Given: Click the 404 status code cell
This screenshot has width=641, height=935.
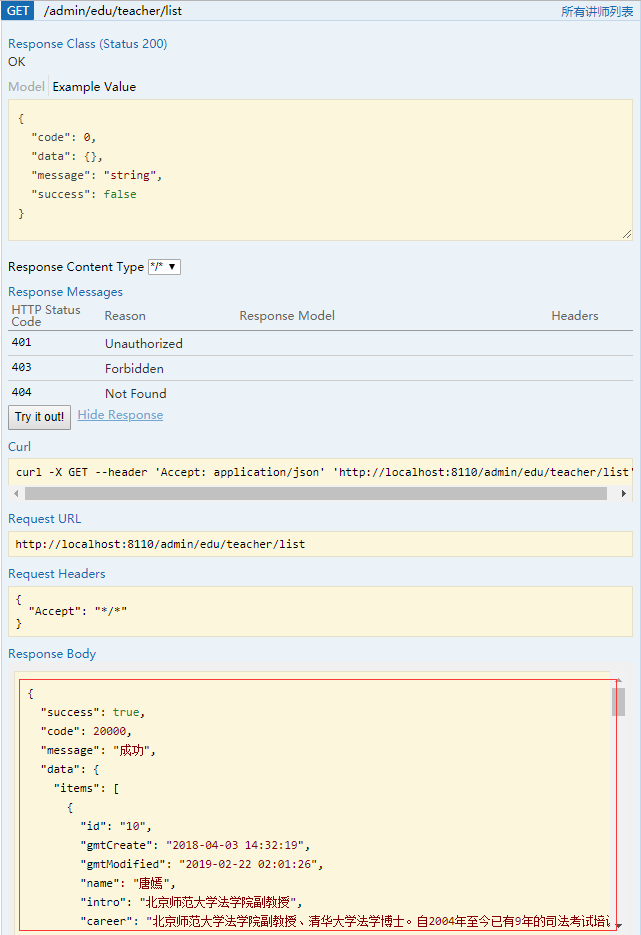Looking at the screenshot, I should click(x=21, y=392).
